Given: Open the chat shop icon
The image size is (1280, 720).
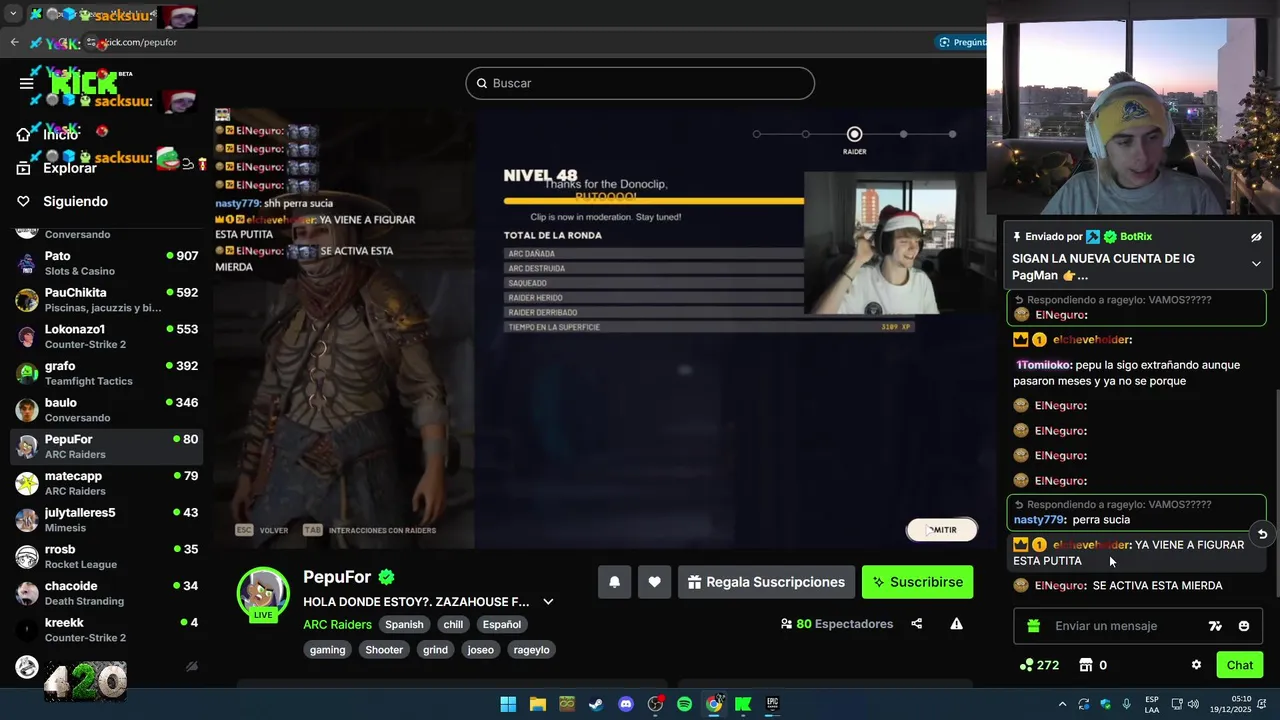Looking at the screenshot, I should [1086, 665].
